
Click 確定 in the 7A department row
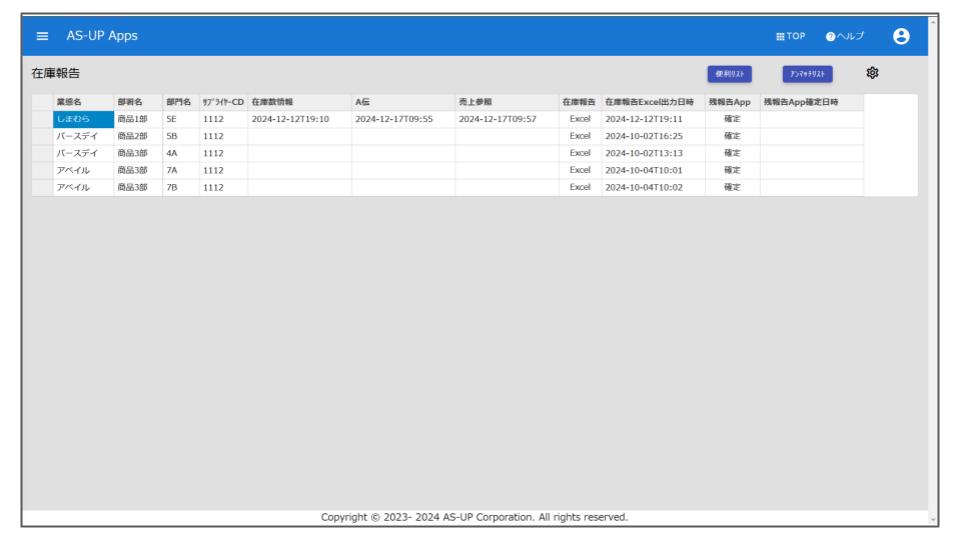(x=731, y=170)
